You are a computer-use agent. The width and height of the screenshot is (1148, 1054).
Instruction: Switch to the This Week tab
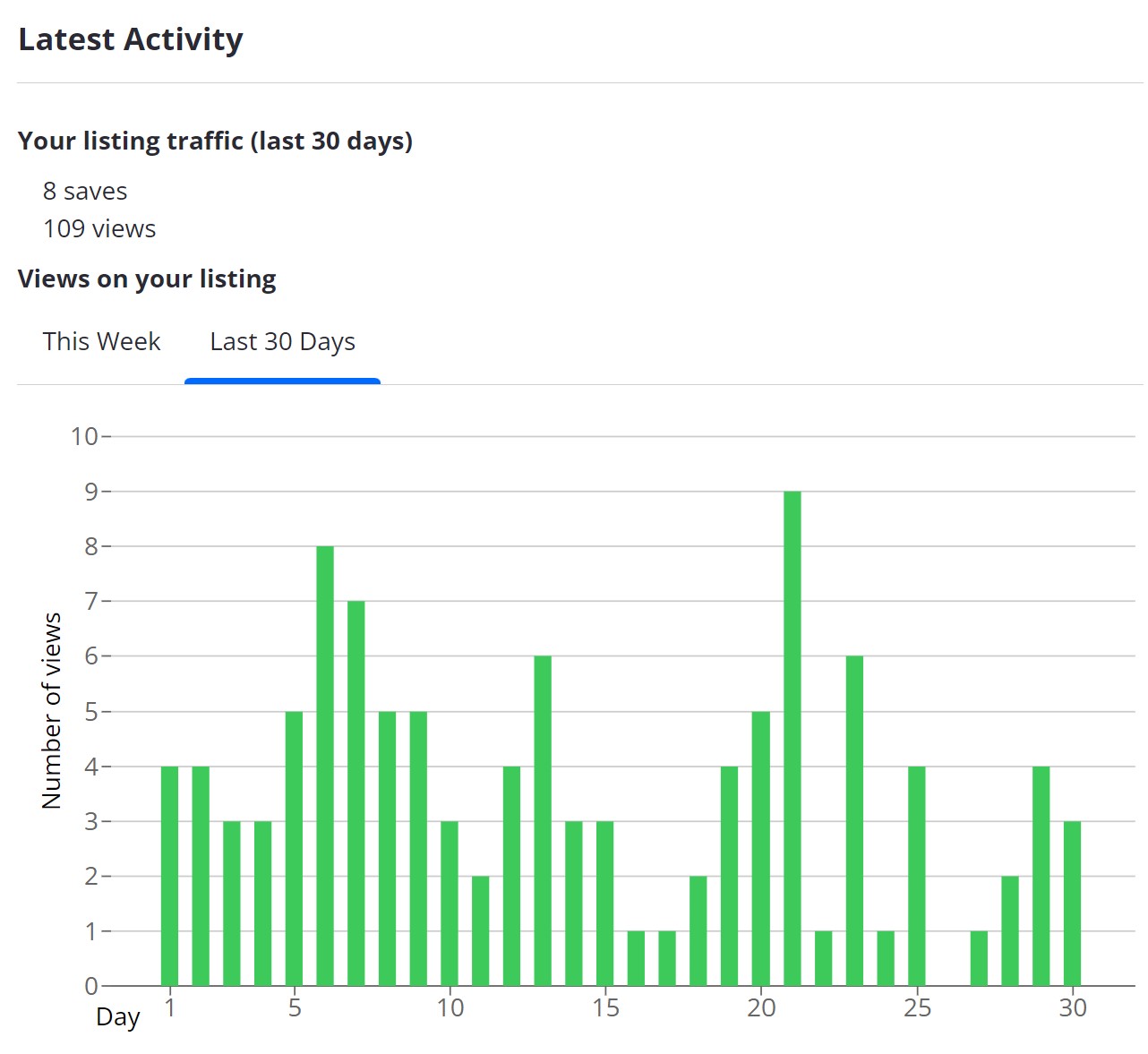click(101, 342)
